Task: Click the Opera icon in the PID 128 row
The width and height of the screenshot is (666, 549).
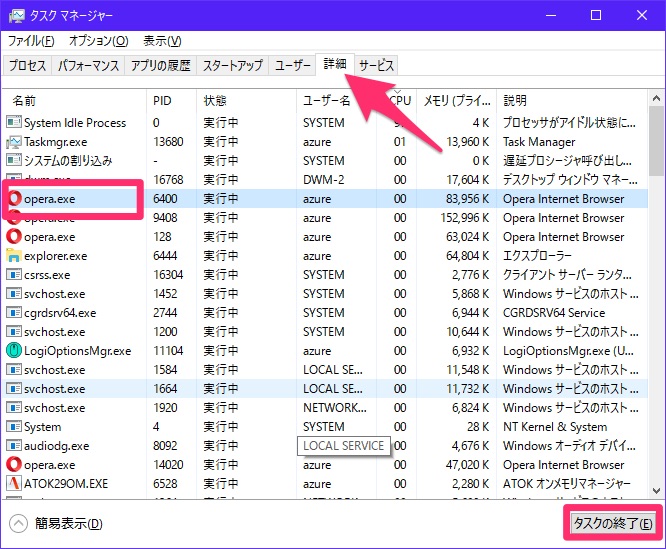Action: (14, 236)
